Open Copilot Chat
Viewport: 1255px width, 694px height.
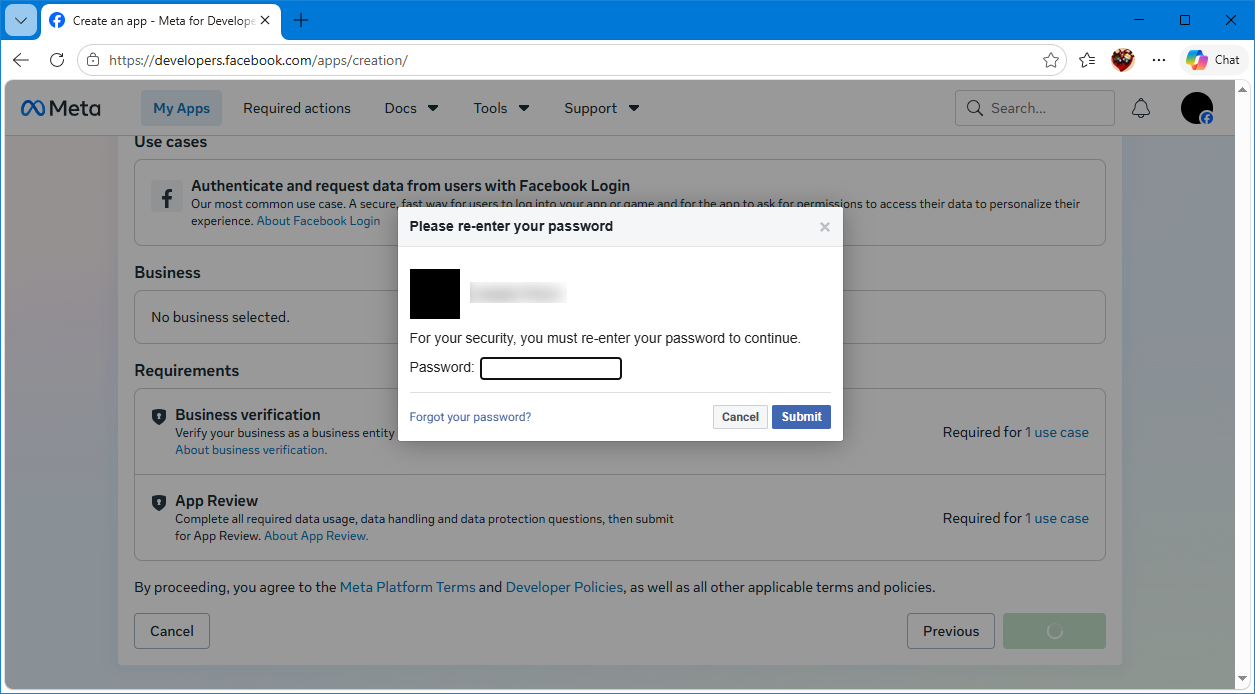point(1214,60)
